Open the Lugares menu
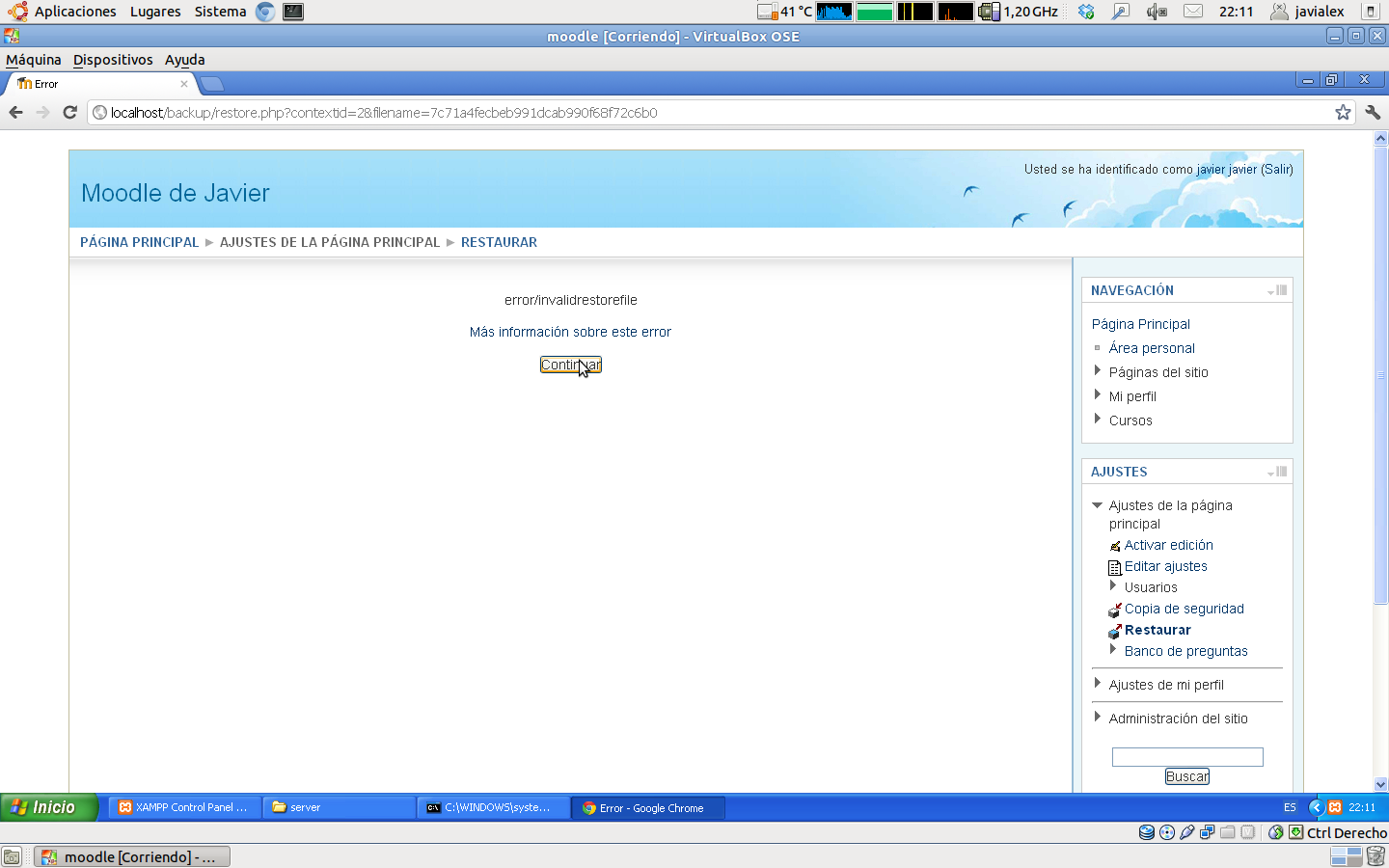1389x868 pixels. pyautogui.click(x=155, y=12)
